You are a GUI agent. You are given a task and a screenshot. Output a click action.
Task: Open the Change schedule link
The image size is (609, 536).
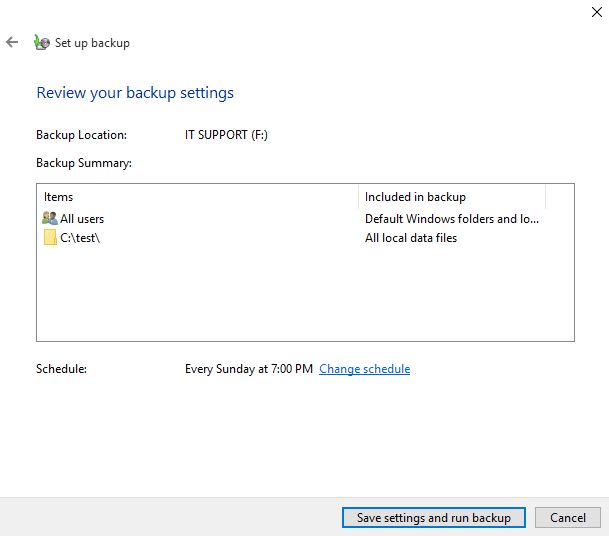(364, 369)
